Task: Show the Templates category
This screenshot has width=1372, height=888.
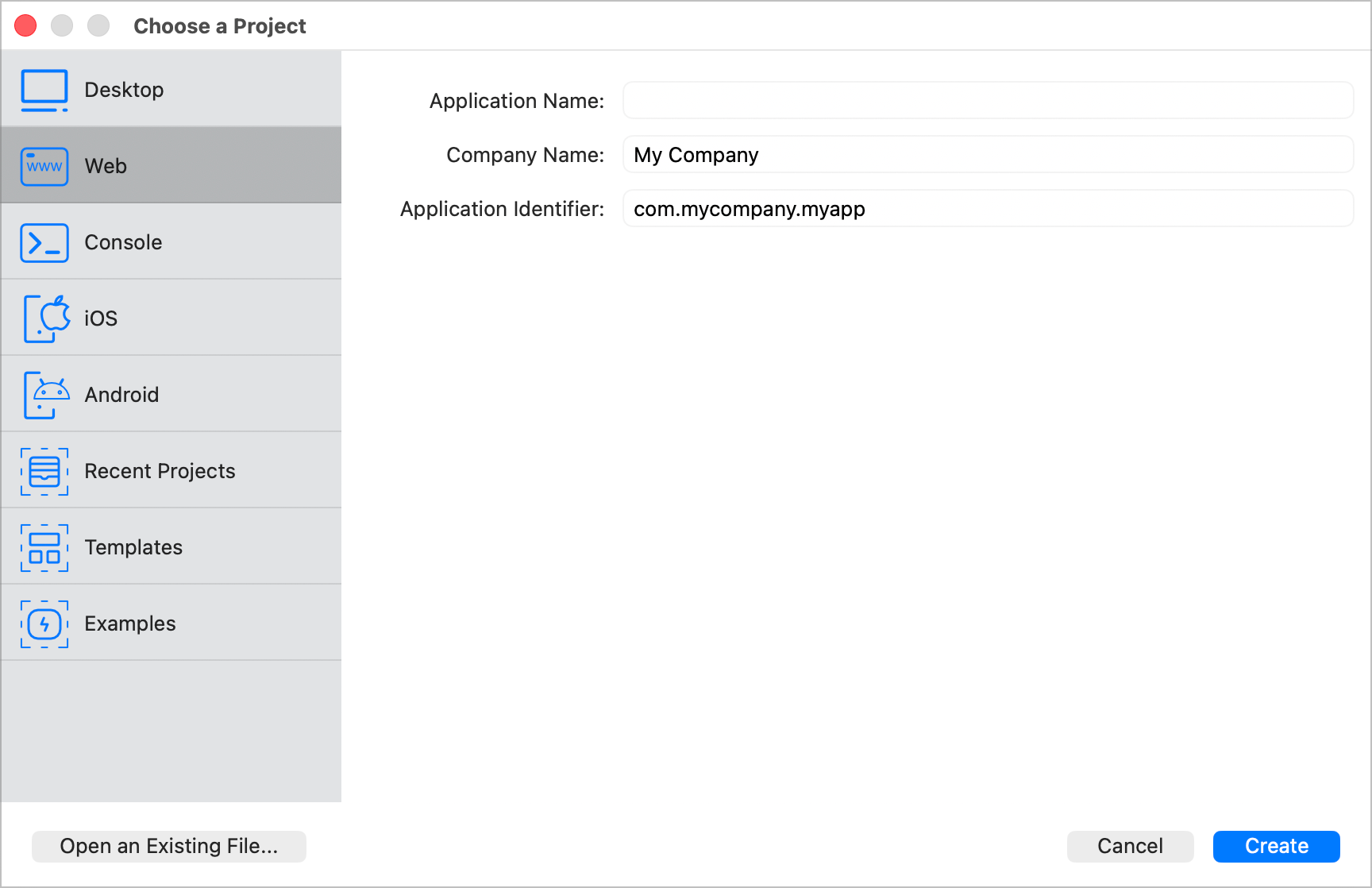Action: [133, 547]
